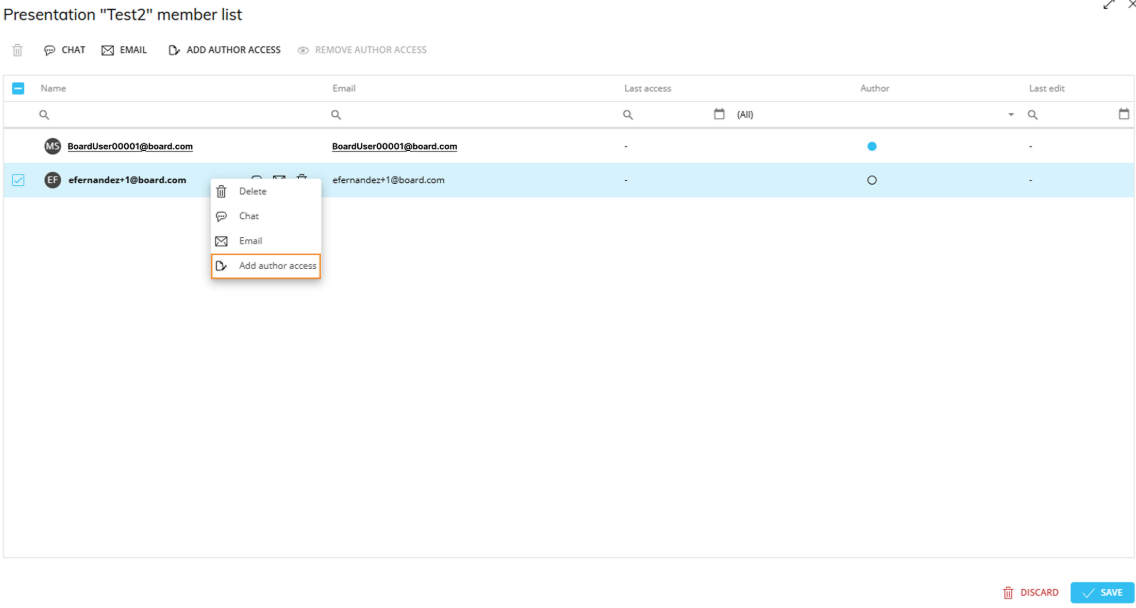Select Add author access in the context menu
Image resolution: width=1136 pixels, height=608 pixels.
point(266,266)
